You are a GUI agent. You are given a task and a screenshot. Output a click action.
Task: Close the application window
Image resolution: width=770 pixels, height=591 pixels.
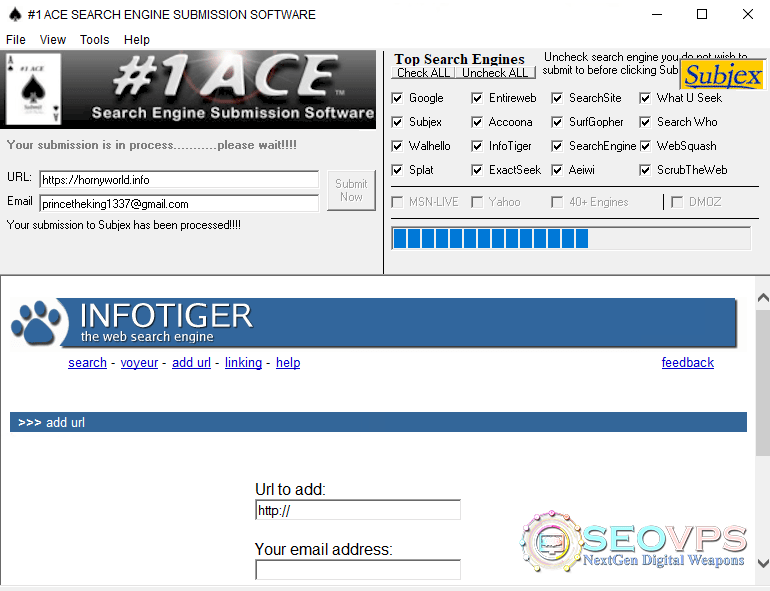coord(747,14)
